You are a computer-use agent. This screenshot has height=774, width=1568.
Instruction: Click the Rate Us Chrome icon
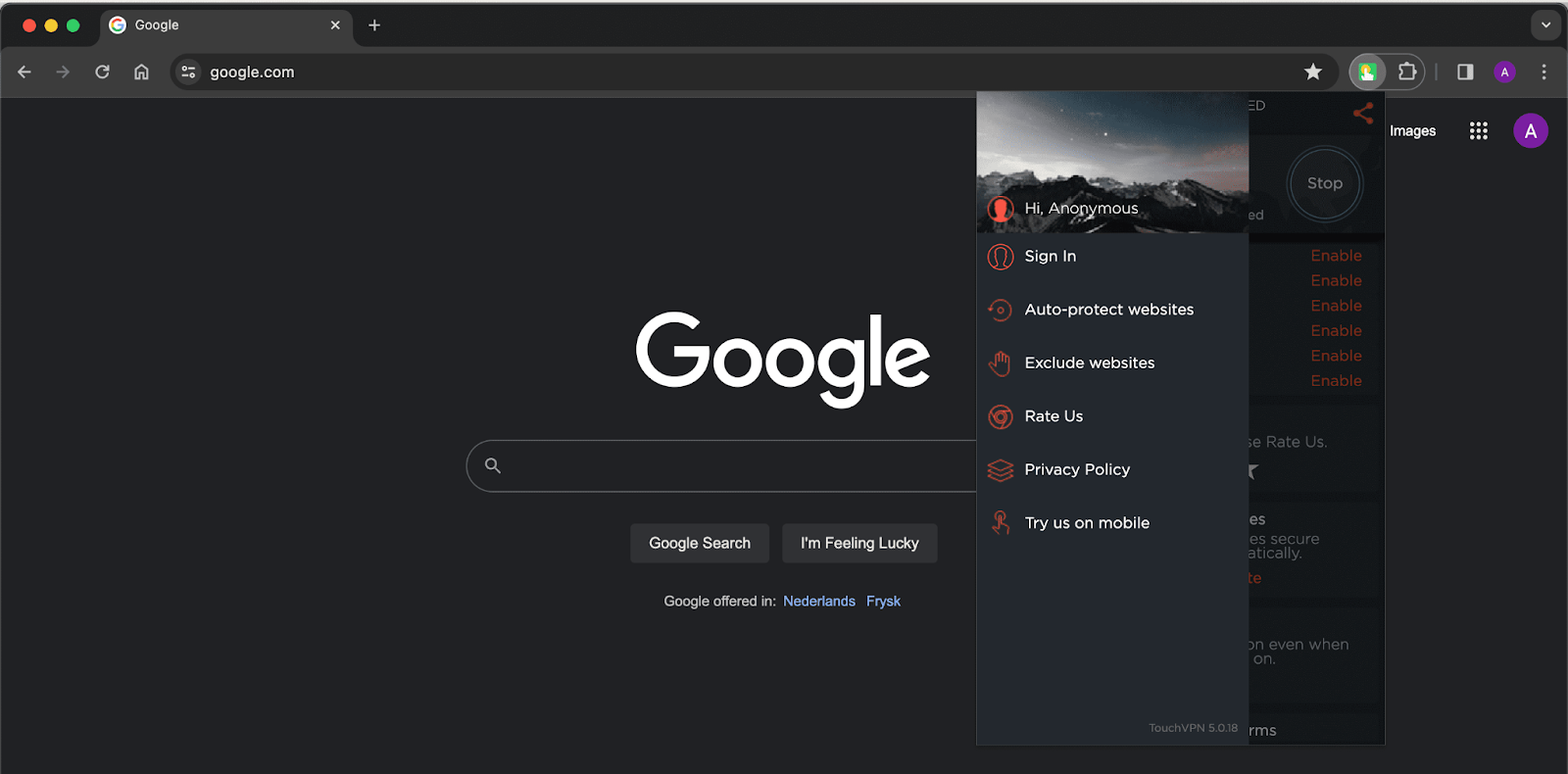point(1001,416)
